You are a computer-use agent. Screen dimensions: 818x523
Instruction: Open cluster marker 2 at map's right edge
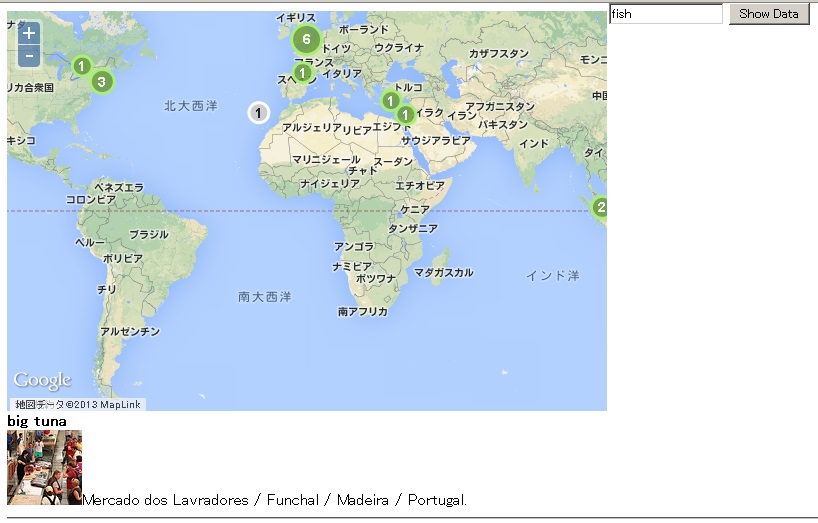(600, 208)
